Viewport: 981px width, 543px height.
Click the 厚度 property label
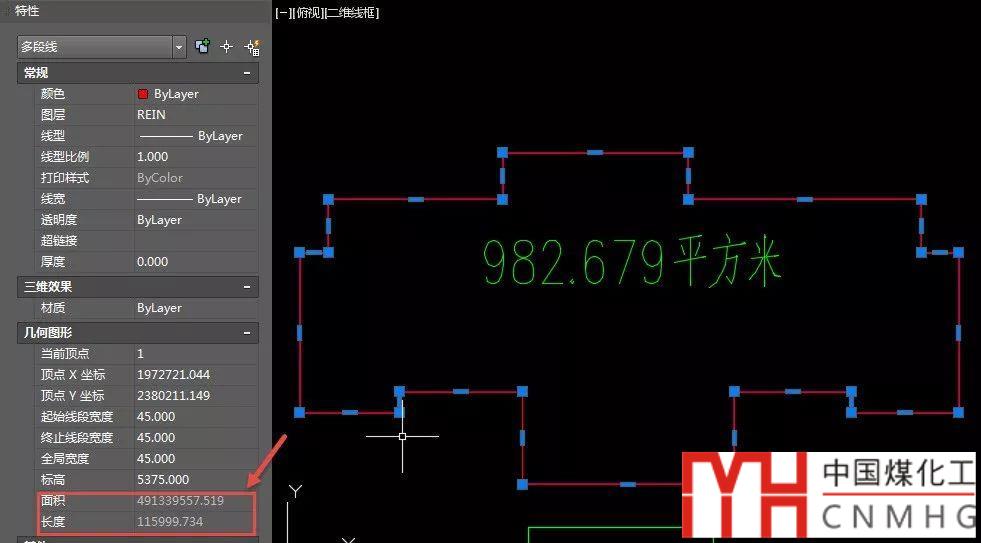tap(53, 261)
